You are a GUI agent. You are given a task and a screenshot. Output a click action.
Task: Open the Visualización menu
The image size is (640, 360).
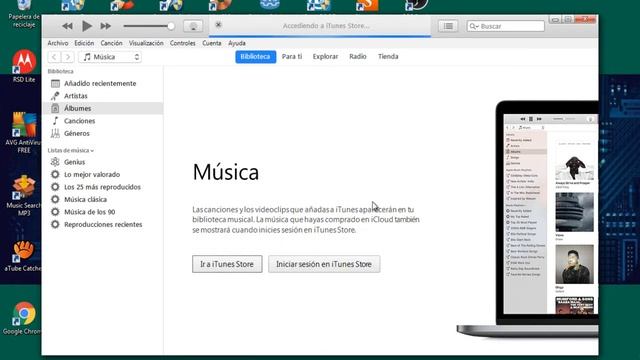146,43
